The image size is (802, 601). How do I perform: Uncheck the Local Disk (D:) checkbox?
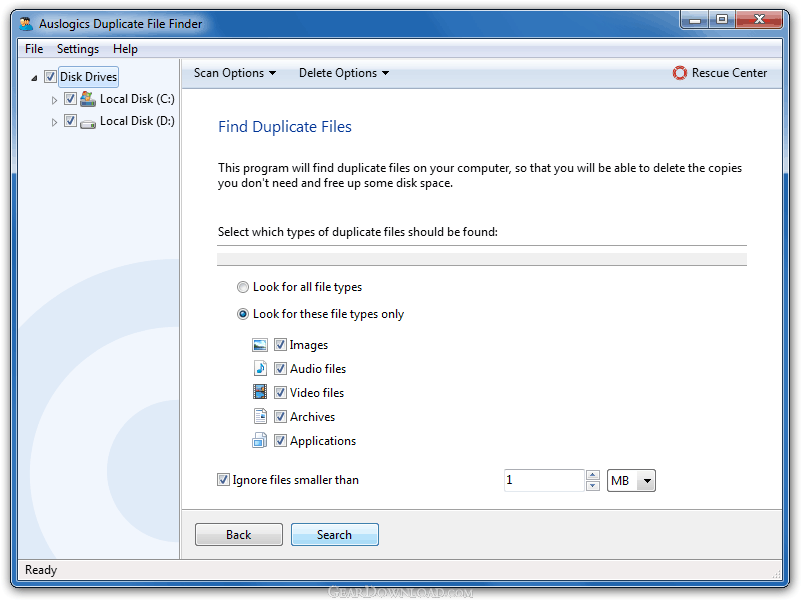click(x=71, y=121)
